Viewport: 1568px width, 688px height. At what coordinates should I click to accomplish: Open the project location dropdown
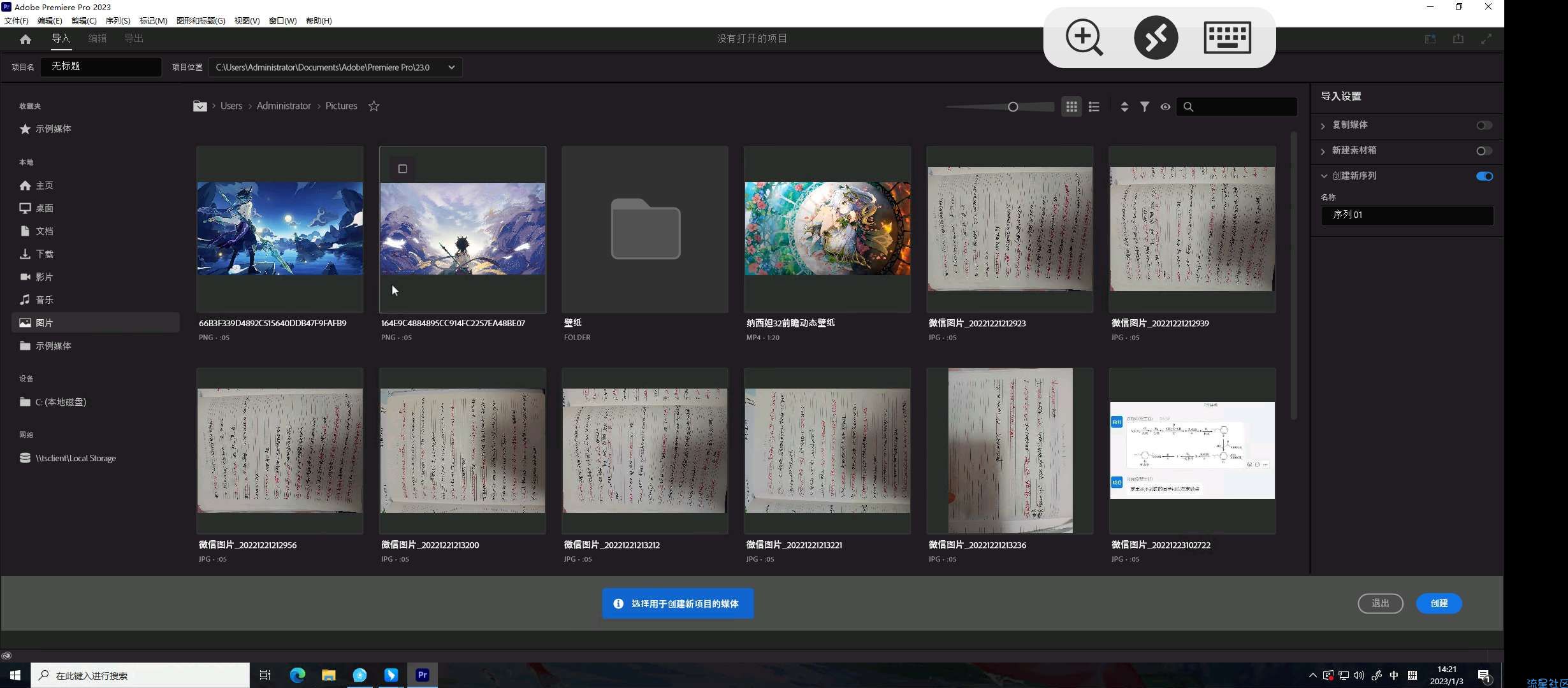(x=451, y=68)
